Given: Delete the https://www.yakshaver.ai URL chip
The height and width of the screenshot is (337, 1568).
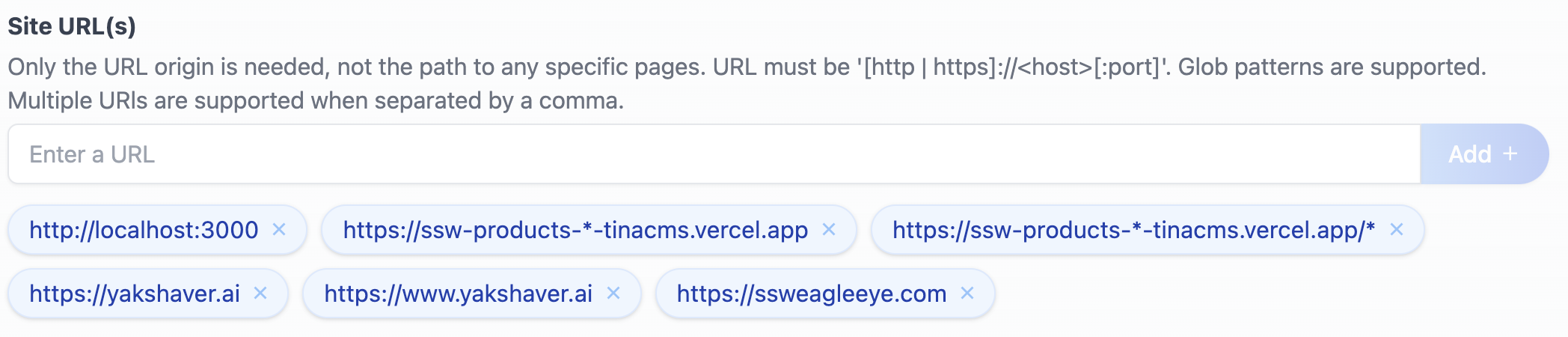Looking at the screenshot, I should click(613, 293).
